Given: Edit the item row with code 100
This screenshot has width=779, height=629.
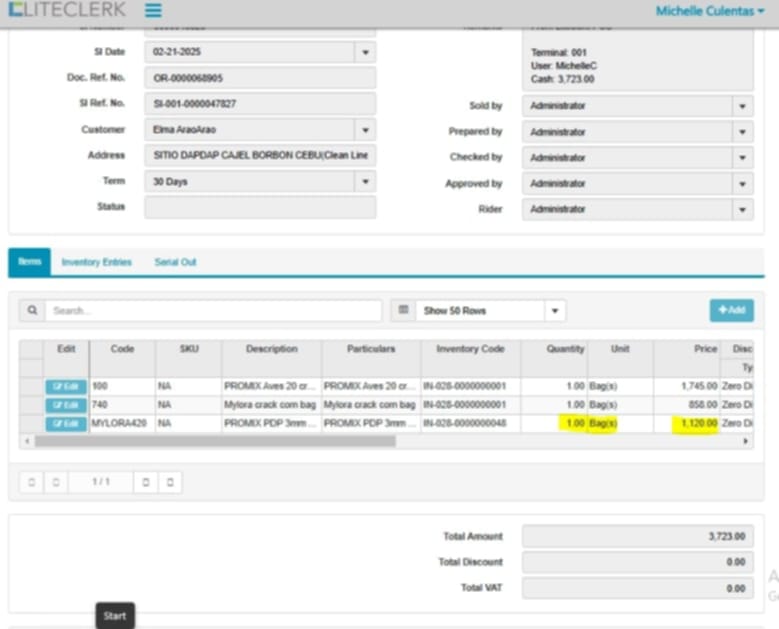Looking at the screenshot, I should 66,386.
